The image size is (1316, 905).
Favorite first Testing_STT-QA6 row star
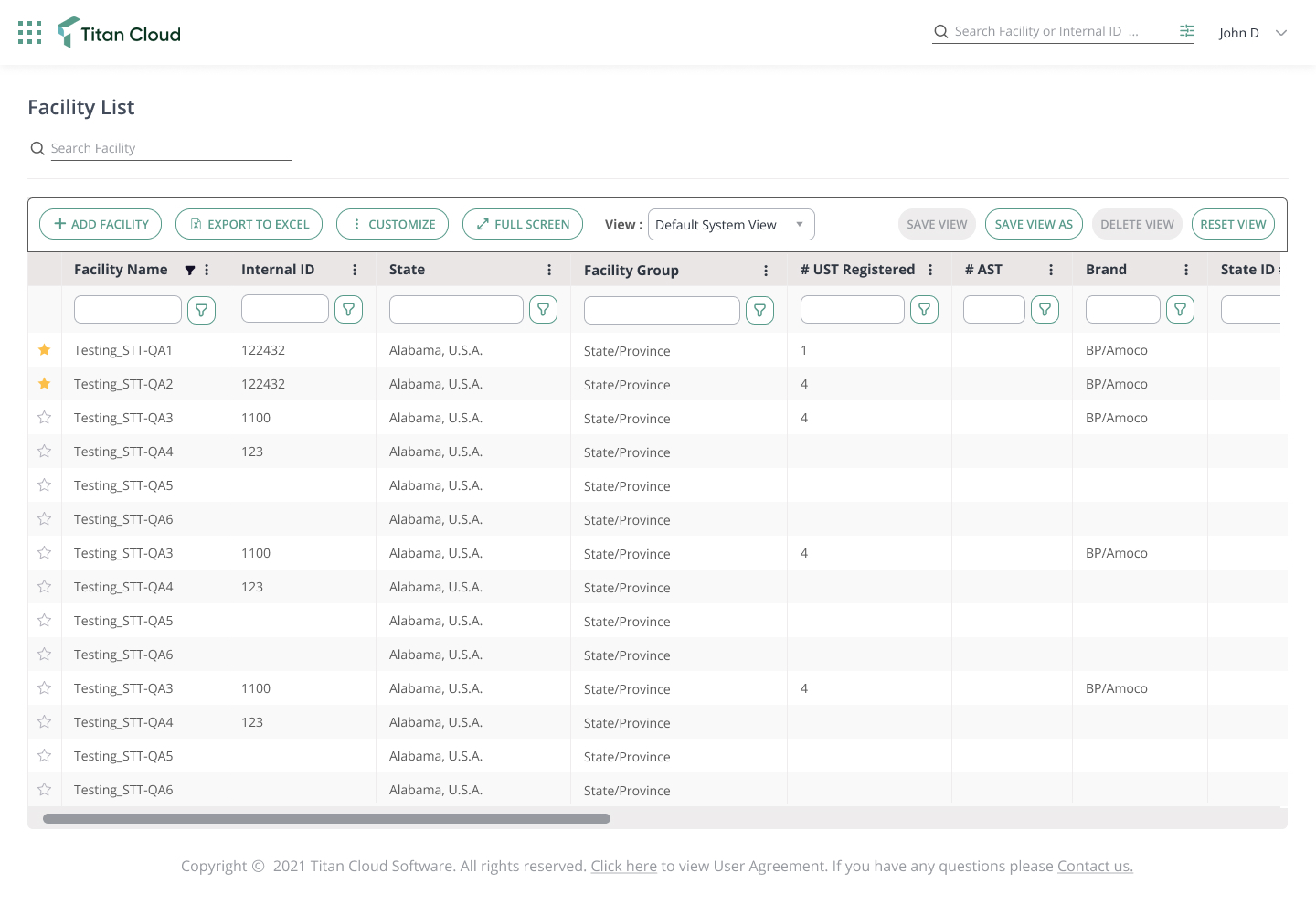coord(44,519)
